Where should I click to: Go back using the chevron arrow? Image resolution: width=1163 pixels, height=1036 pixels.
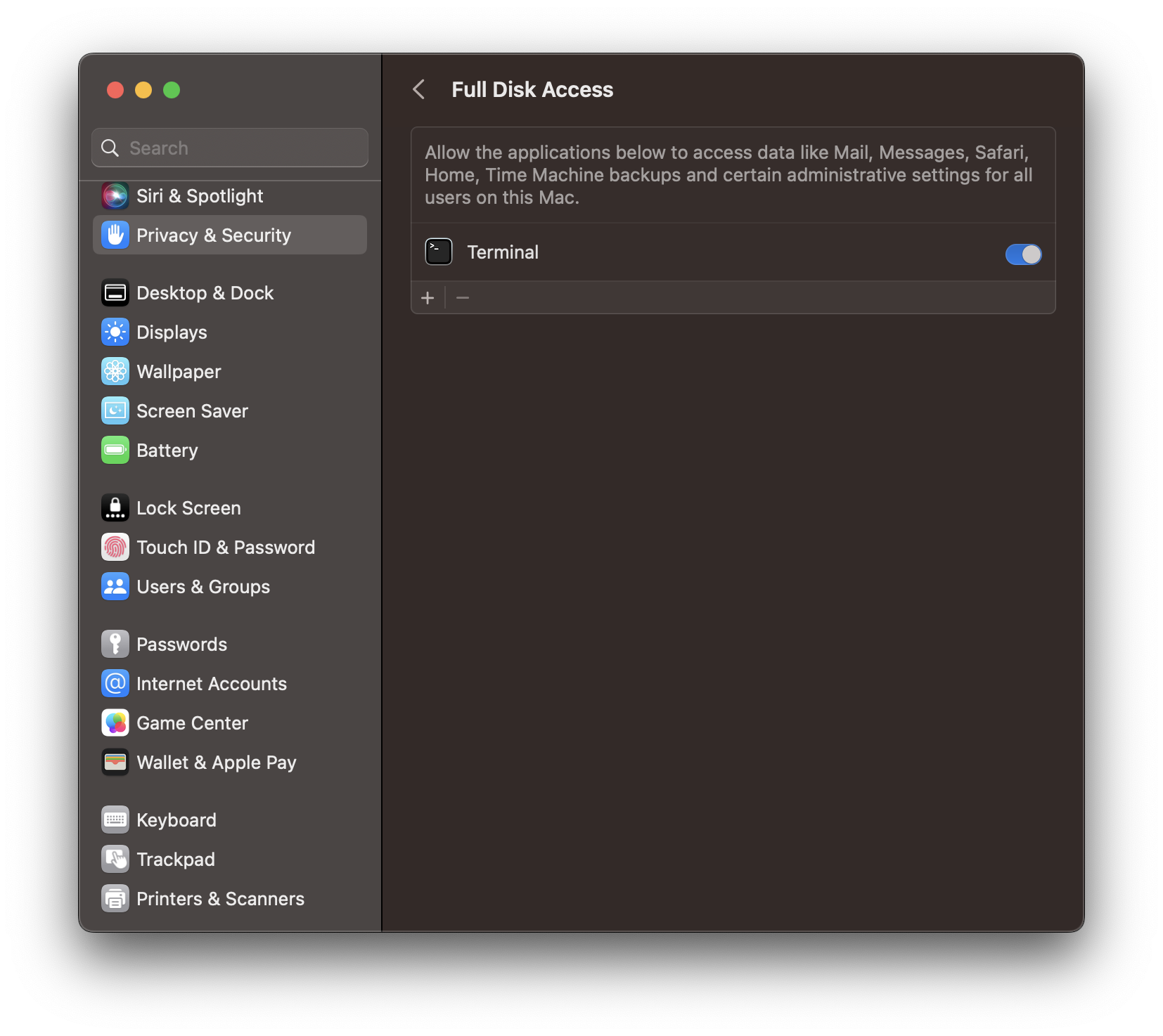pos(419,89)
